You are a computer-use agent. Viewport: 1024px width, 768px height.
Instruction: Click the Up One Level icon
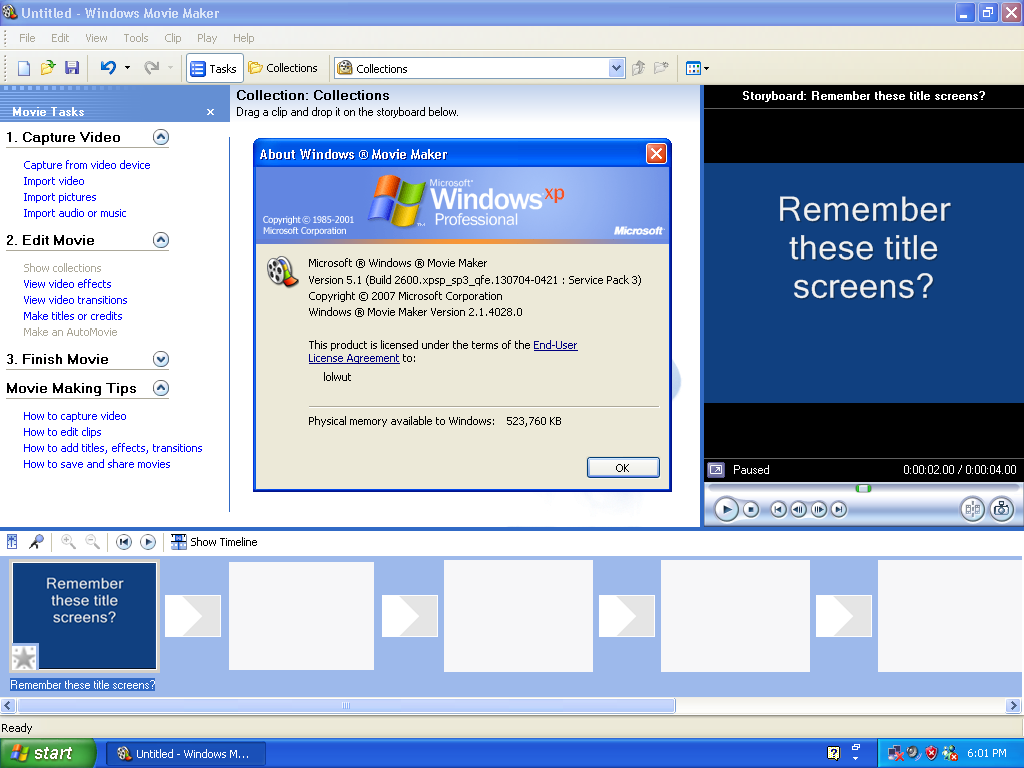pos(639,68)
